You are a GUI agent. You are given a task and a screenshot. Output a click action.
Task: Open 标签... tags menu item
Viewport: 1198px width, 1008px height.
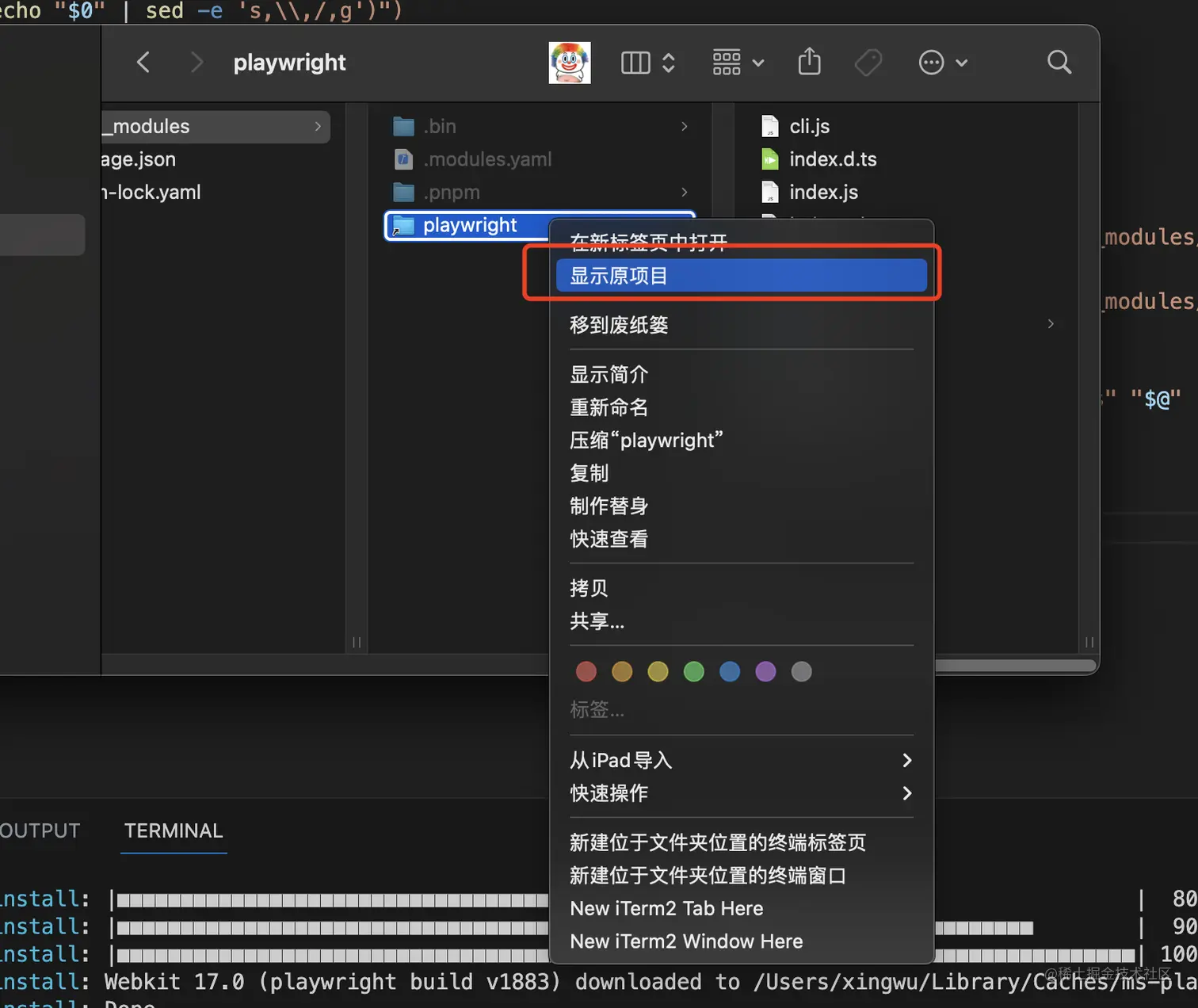tap(597, 710)
